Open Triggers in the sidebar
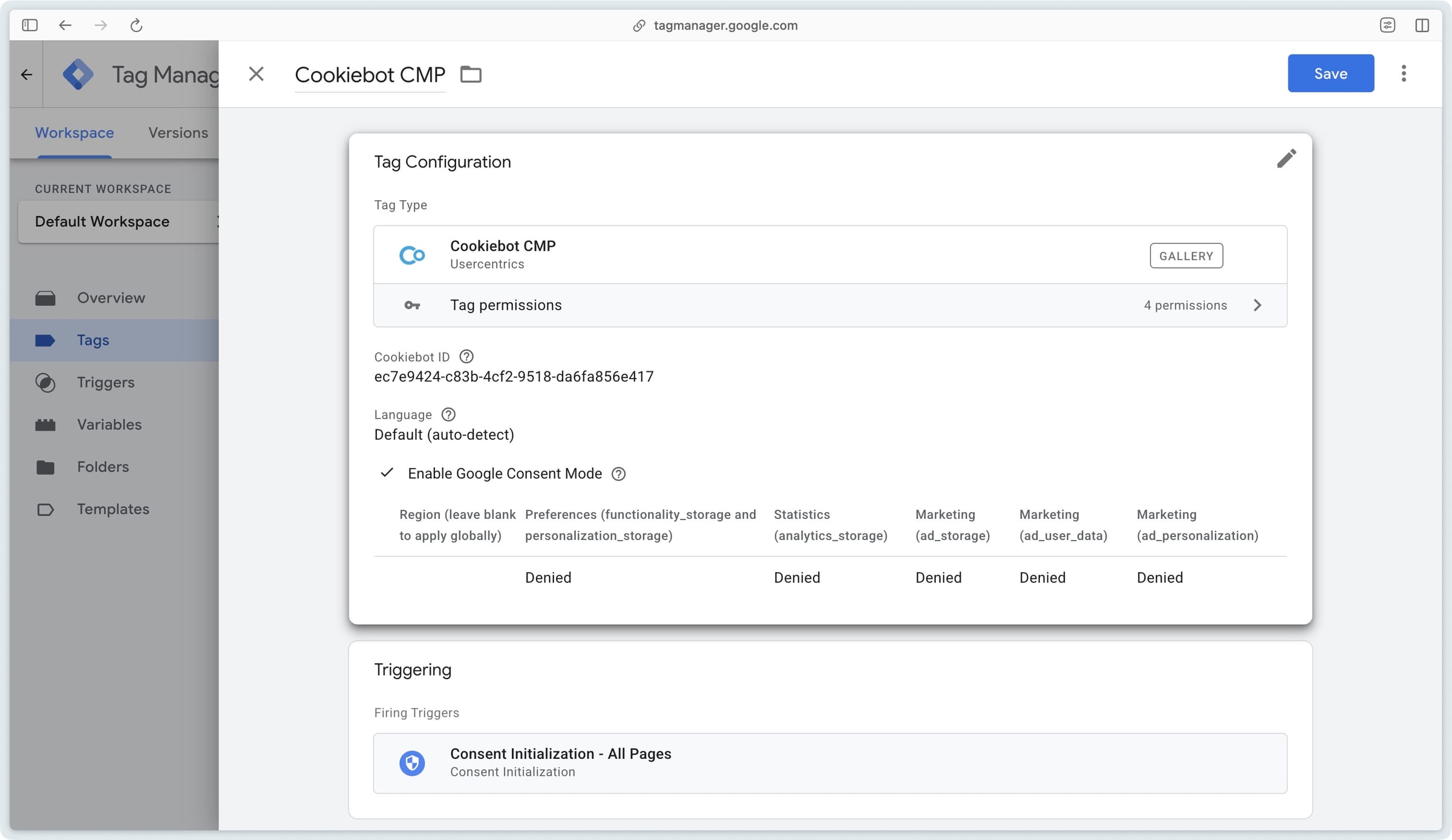1452x840 pixels. tap(114, 382)
